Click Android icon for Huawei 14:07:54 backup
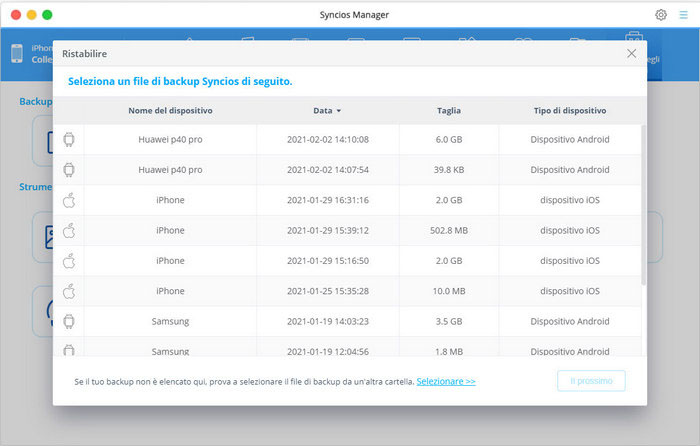This screenshot has height=446, width=700. point(69,170)
